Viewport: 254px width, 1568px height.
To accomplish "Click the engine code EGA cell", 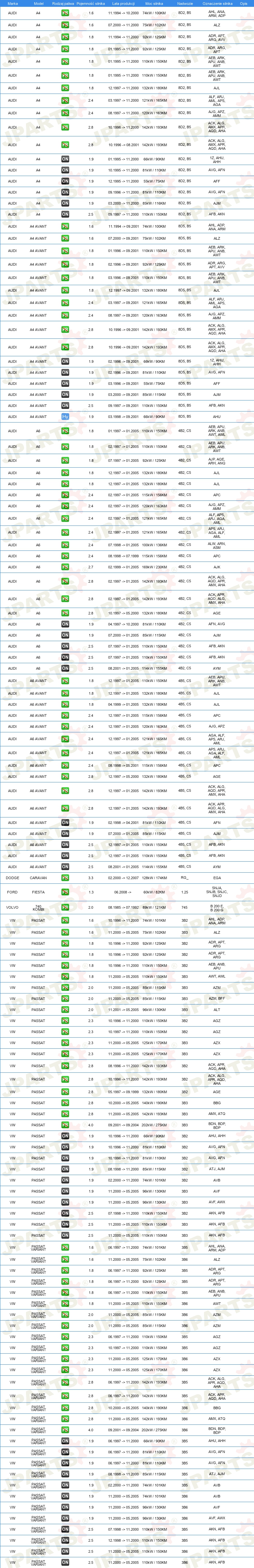I will [217, 879].
